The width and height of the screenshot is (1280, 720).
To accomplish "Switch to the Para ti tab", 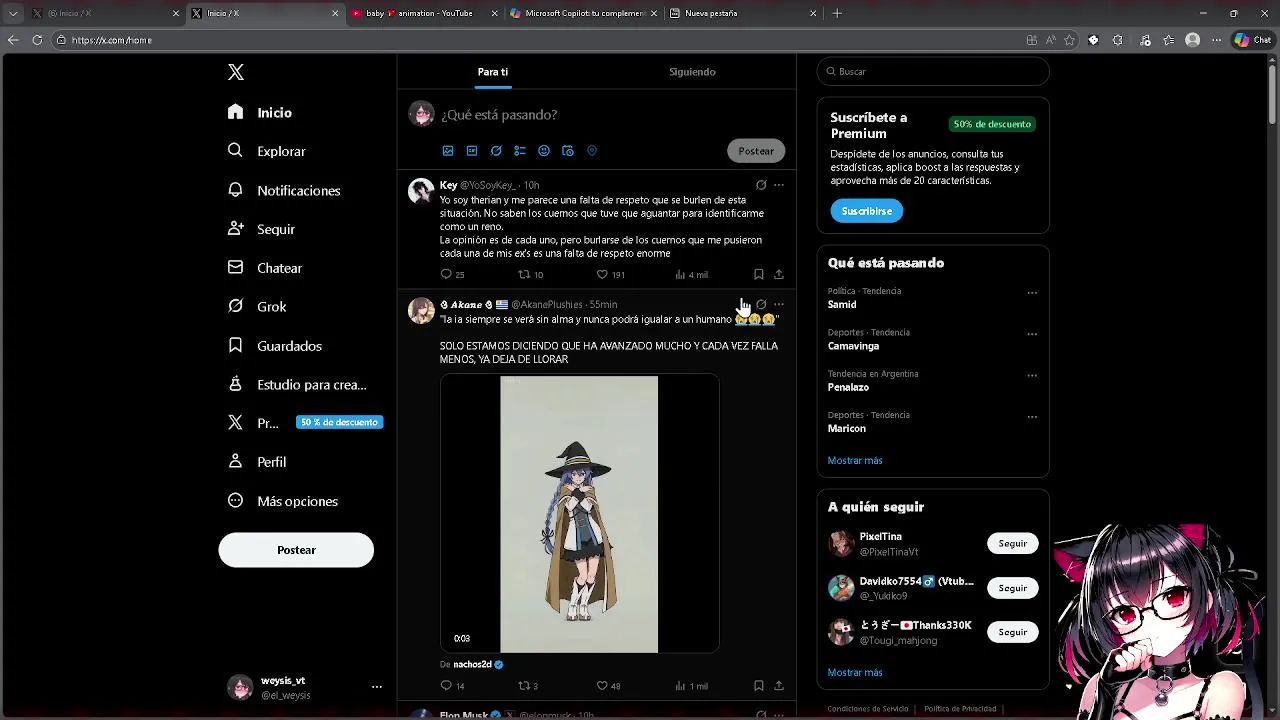I will [493, 72].
